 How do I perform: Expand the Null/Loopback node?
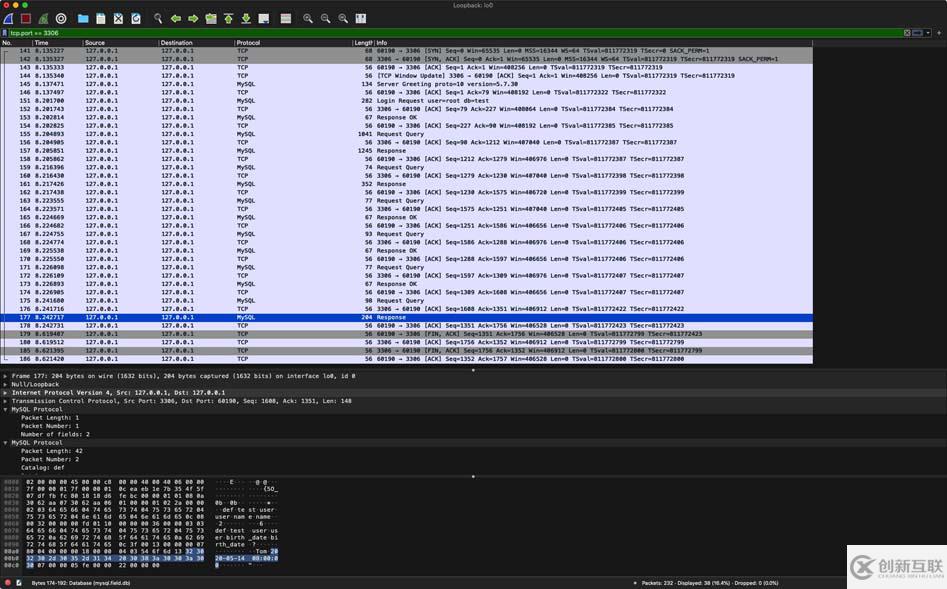(5, 384)
